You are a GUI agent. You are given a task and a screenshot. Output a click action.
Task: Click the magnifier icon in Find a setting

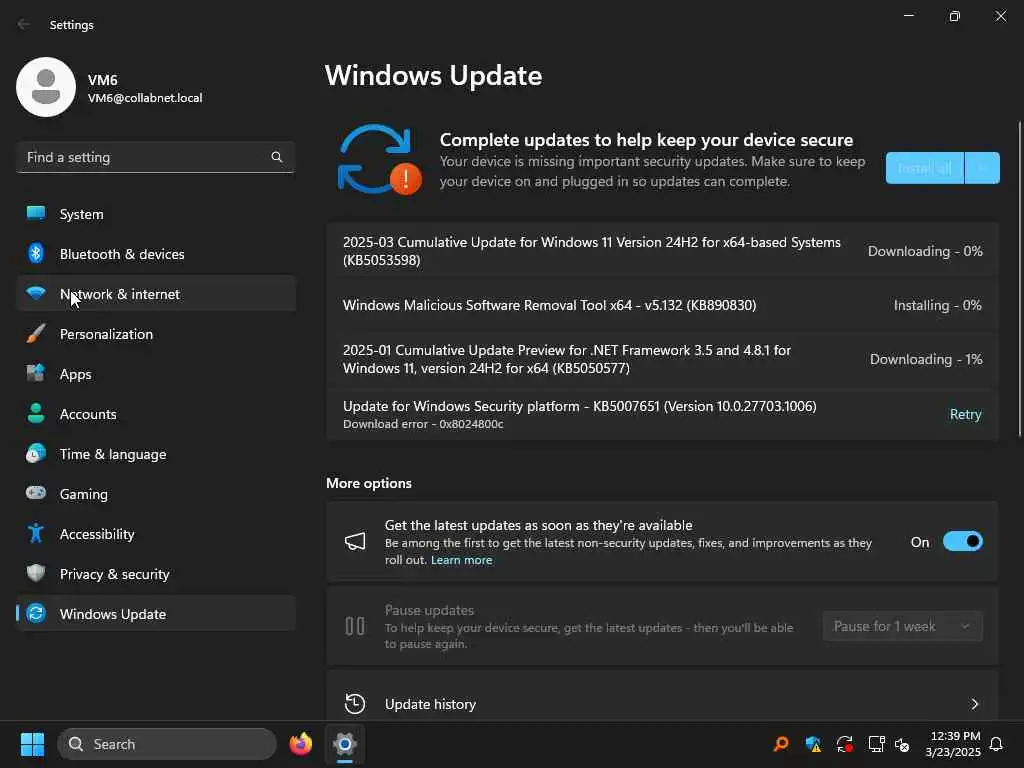click(x=277, y=157)
